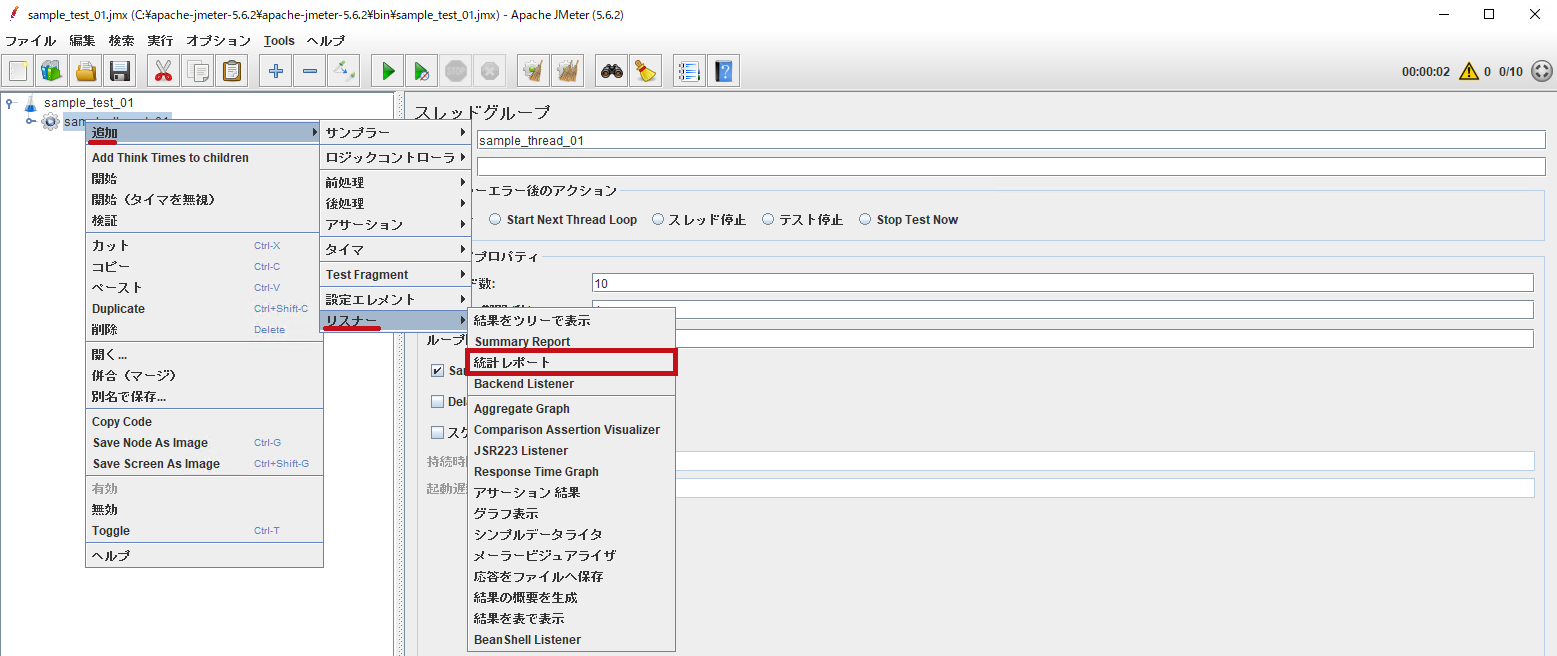Screen dimensions: 1557x656
Task: Select the テスト停止 radio option
Action: [x=768, y=220]
